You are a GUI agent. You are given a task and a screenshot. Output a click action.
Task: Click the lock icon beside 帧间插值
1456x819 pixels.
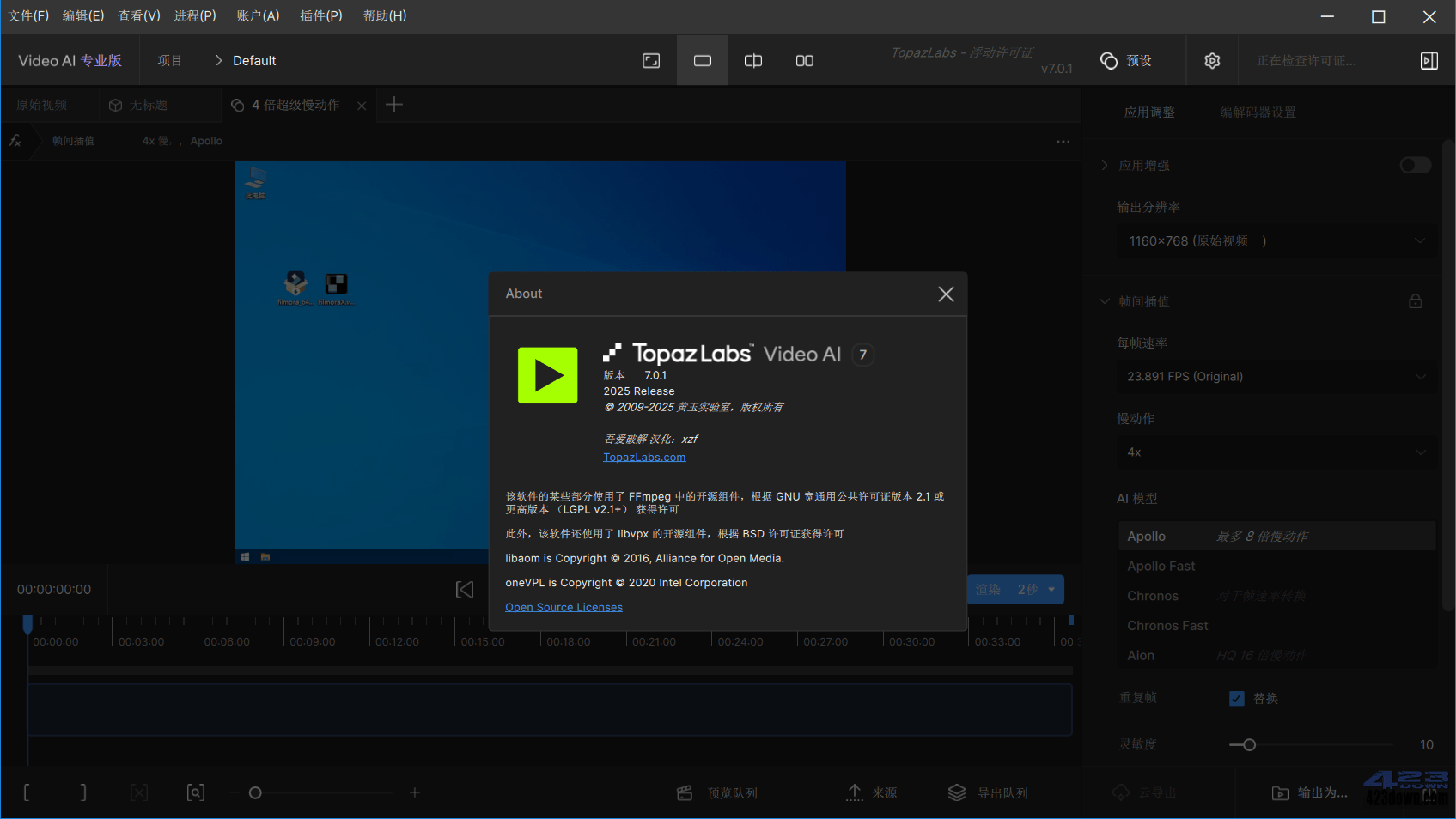pos(1416,301)
